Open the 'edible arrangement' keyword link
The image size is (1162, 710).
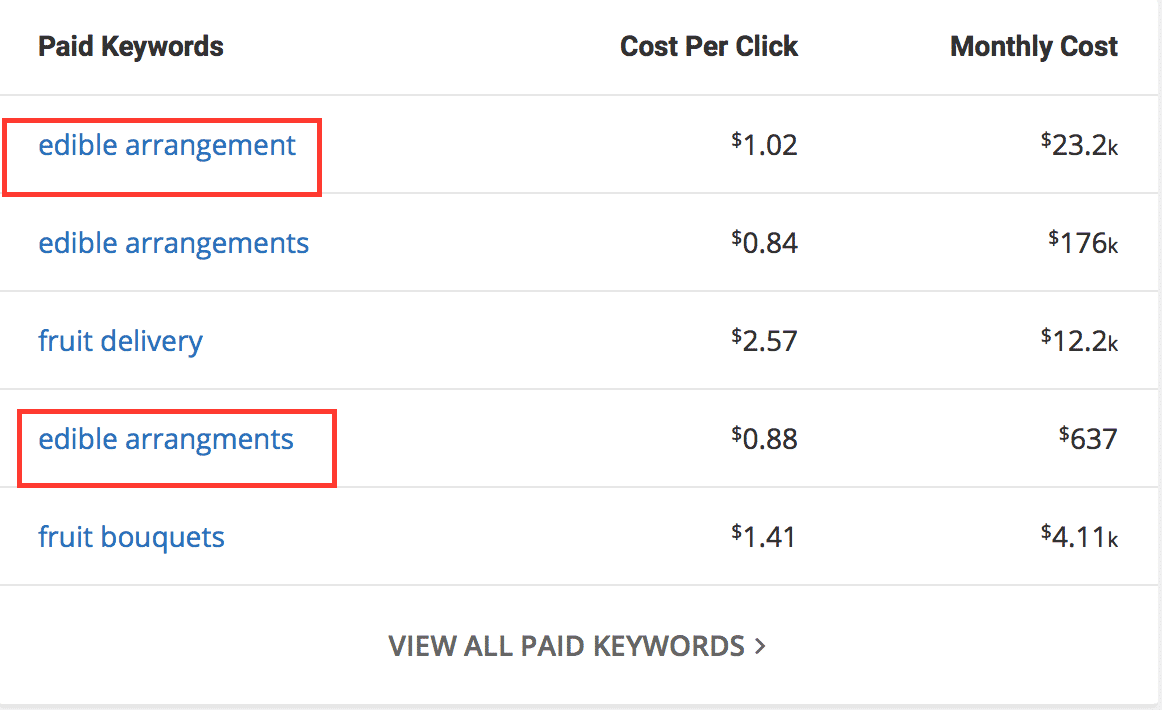point(167,146)
